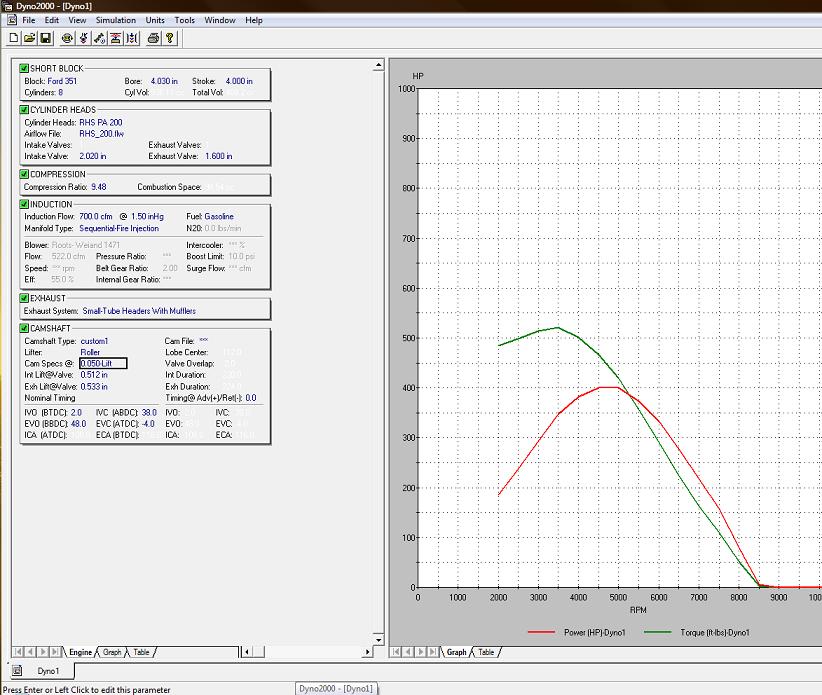Open the Window menu
Image resolution: width=822 pixels, height=695 pixels.
click(220, 20)
